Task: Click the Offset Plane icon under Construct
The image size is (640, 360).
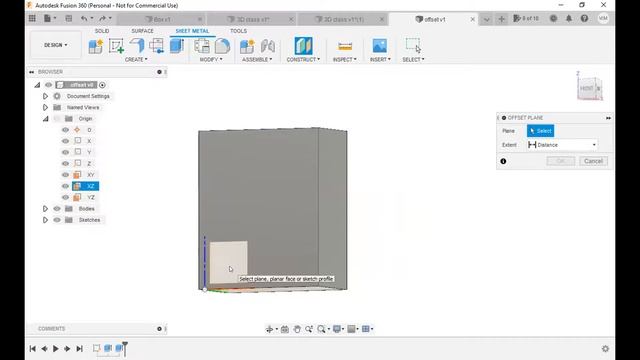Action: (303, 46)
